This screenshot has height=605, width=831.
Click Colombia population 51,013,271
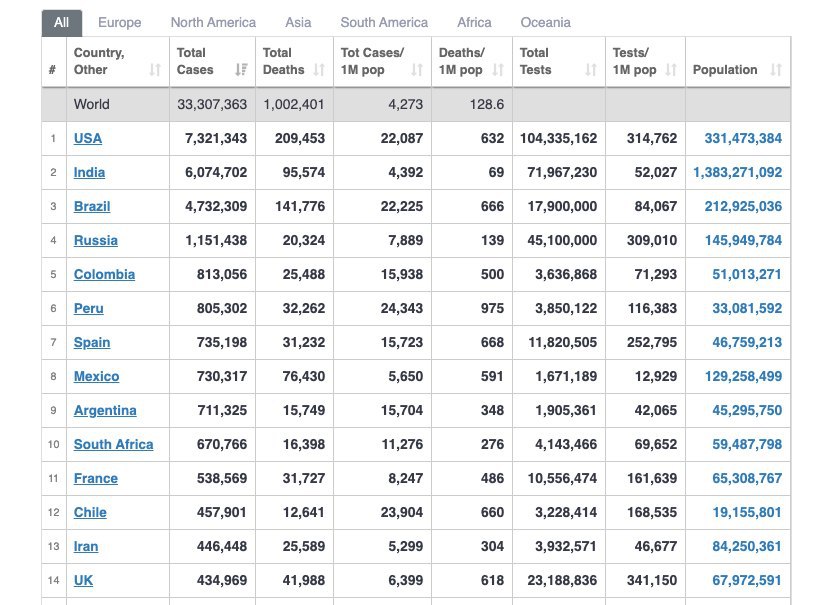click(x=747, y=274)
